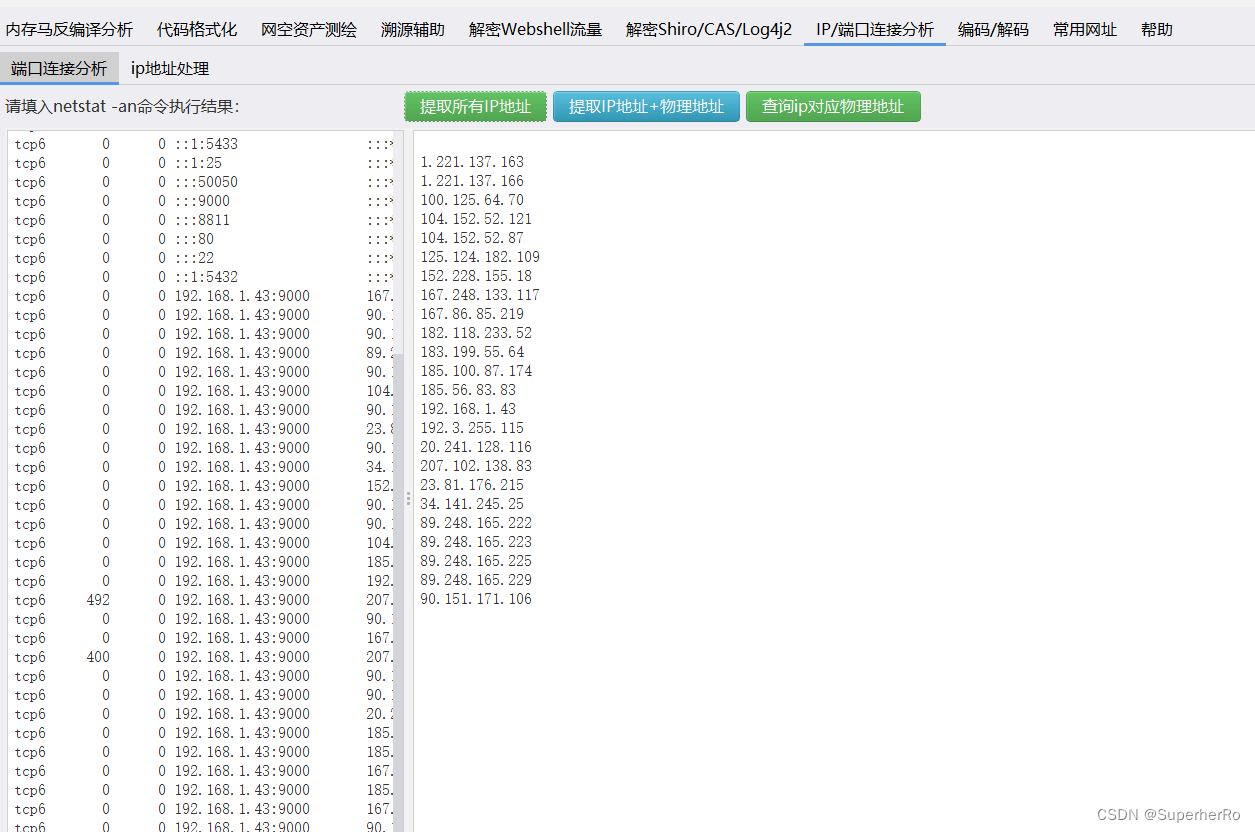
Task: Select the IP/端口连接分析 menu item
Action: (874, 29)
